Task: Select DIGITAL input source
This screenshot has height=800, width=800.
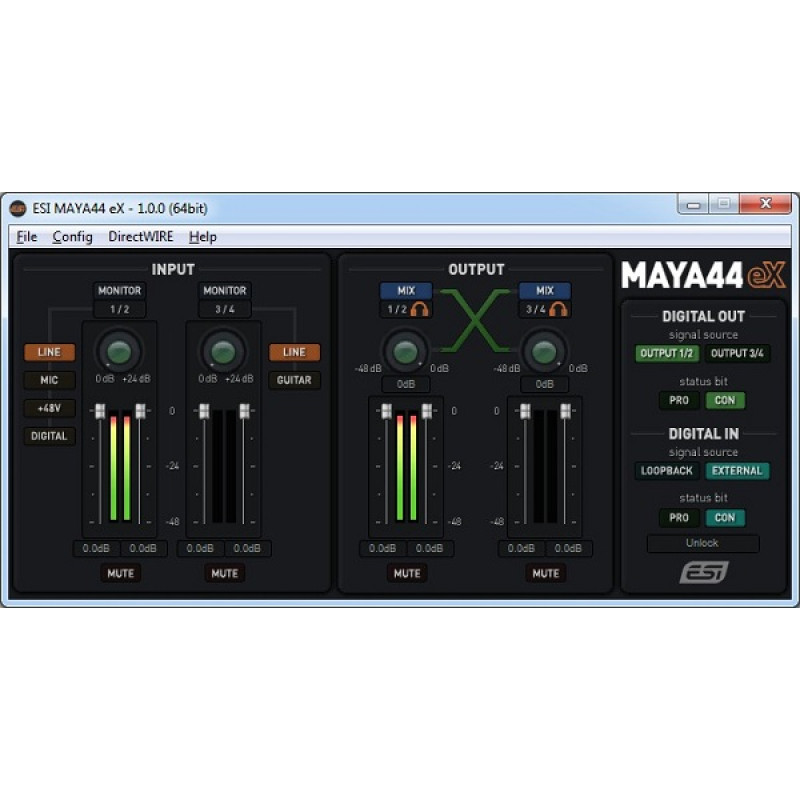Action: pyautogui.click(x=49, y=436)
